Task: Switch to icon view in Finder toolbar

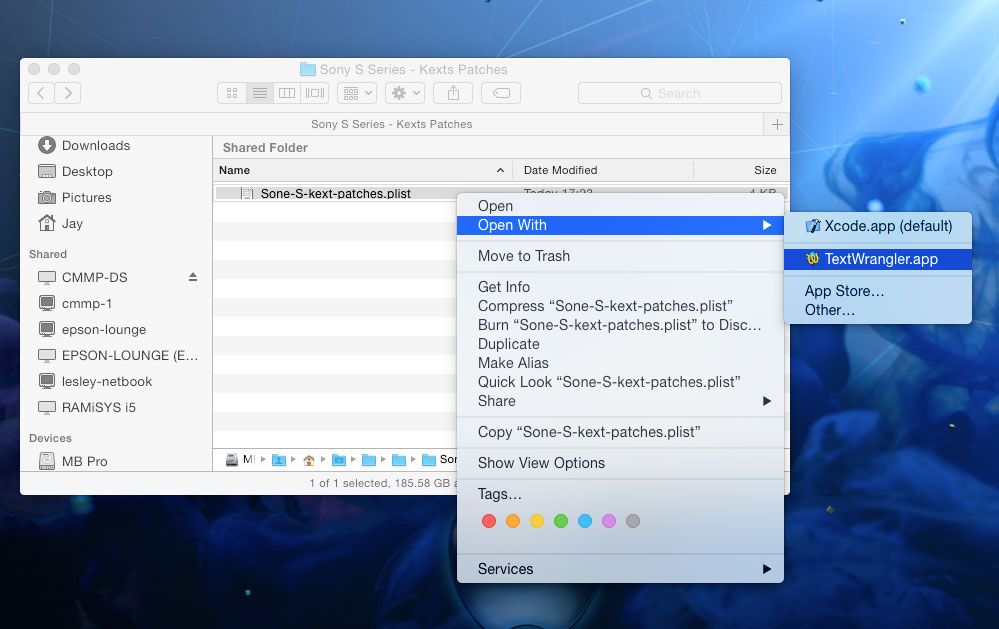Action: (x=232, y=93)
